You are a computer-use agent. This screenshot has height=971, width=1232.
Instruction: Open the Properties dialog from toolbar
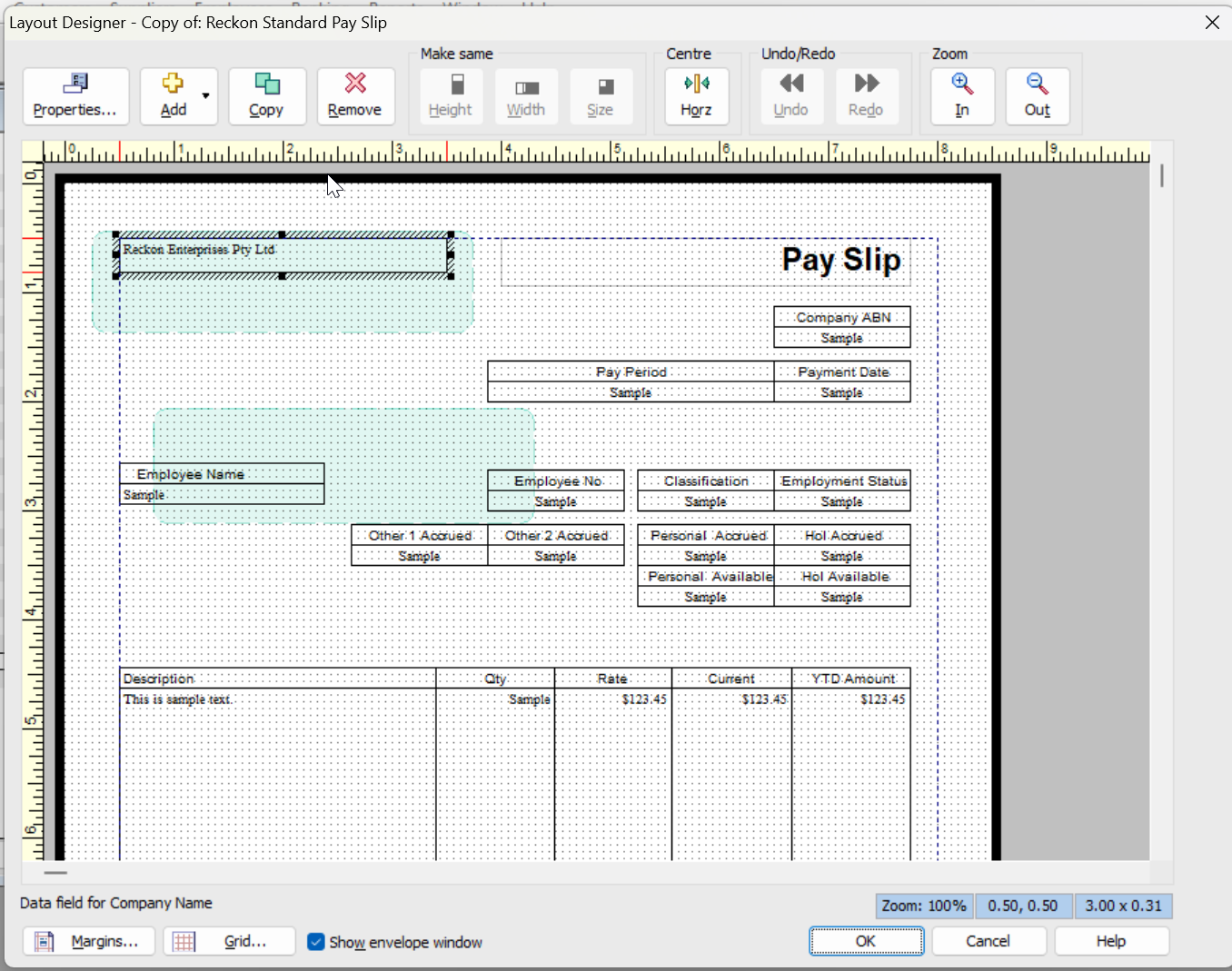click(75, 96)
